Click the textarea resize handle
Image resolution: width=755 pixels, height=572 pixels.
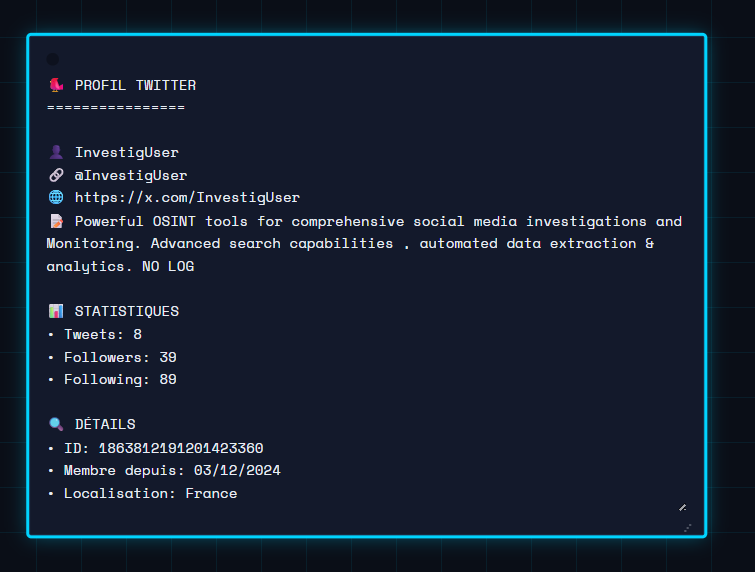[x=688, y=527]
